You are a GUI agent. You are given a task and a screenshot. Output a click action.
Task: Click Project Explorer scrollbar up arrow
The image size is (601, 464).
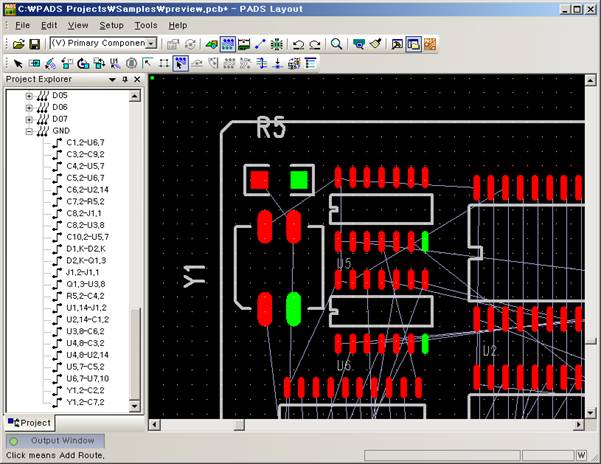(135, 96)
